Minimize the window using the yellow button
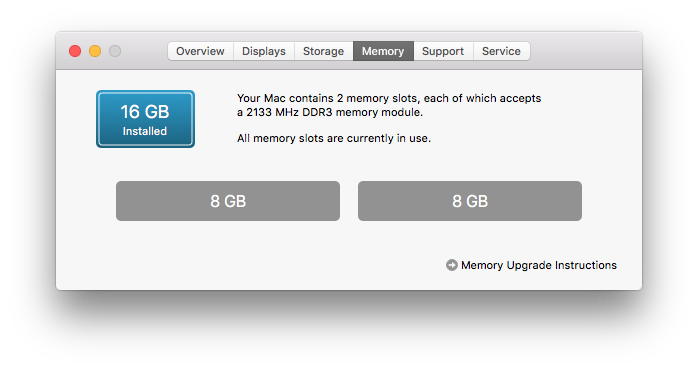 pyautogui.click(x=95, y=51)
